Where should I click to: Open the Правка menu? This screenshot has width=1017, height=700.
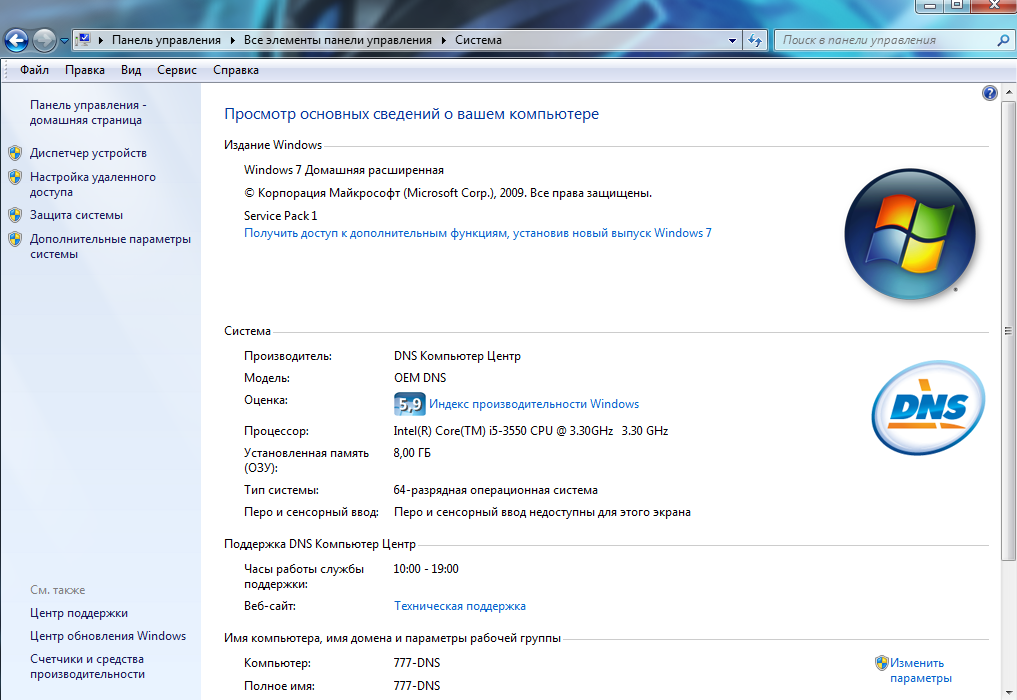(x=84, y=69)
